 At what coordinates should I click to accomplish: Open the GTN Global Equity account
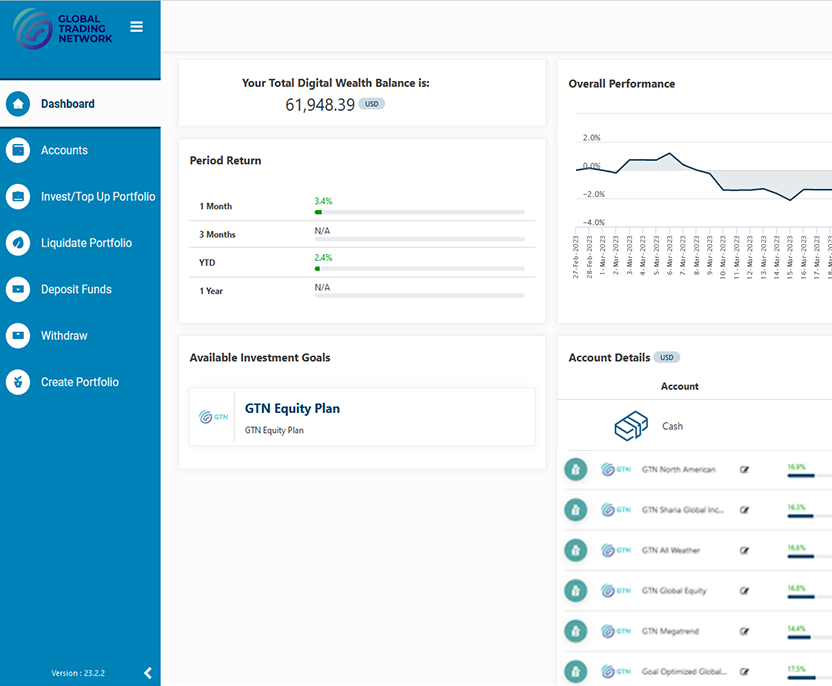click(674, 591)
